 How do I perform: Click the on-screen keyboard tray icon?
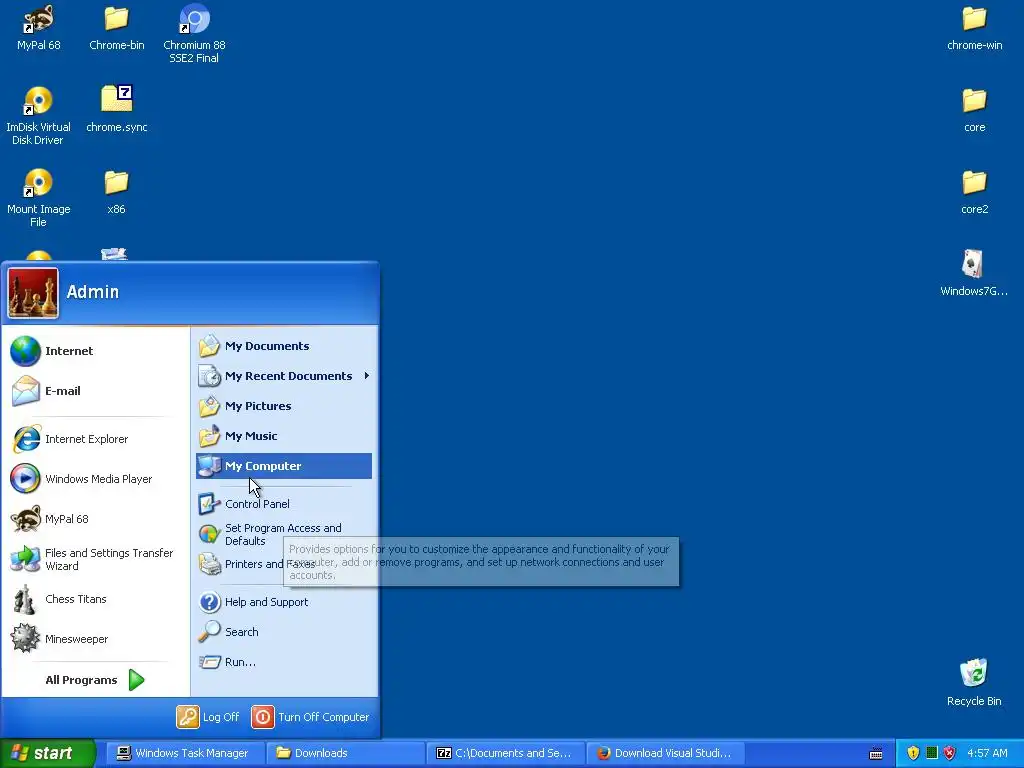(876, 754)
